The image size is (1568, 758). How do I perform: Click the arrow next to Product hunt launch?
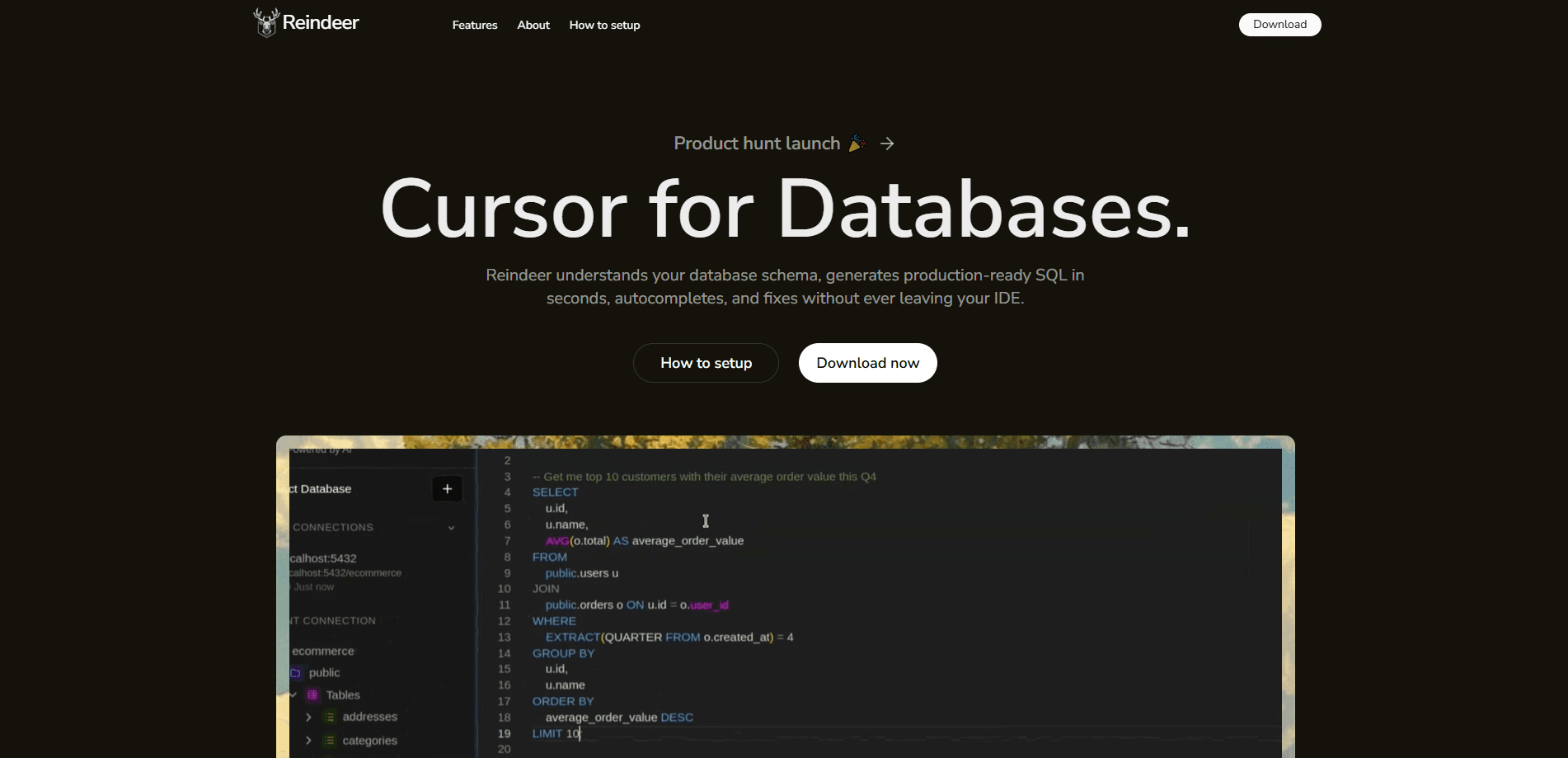point(887,144)
